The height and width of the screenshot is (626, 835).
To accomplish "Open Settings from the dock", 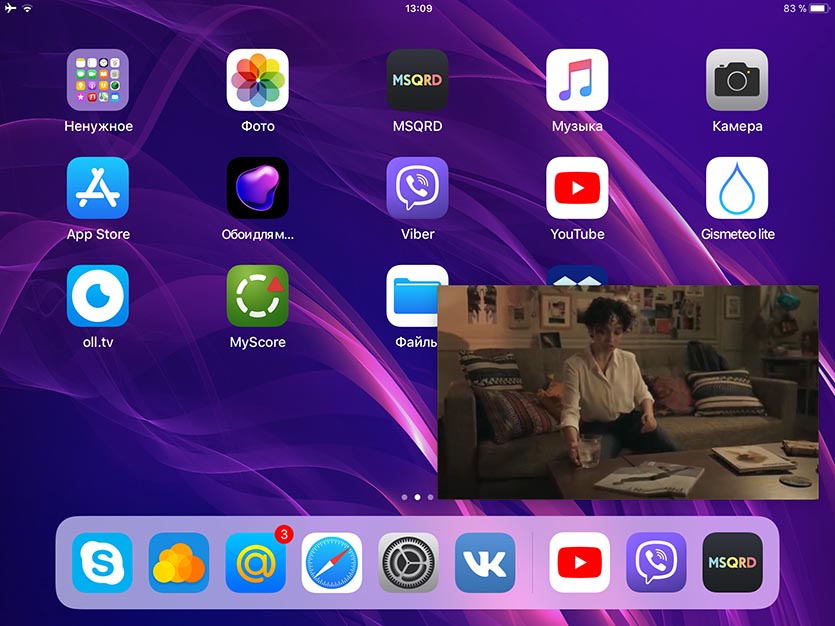I will point(408,563).
